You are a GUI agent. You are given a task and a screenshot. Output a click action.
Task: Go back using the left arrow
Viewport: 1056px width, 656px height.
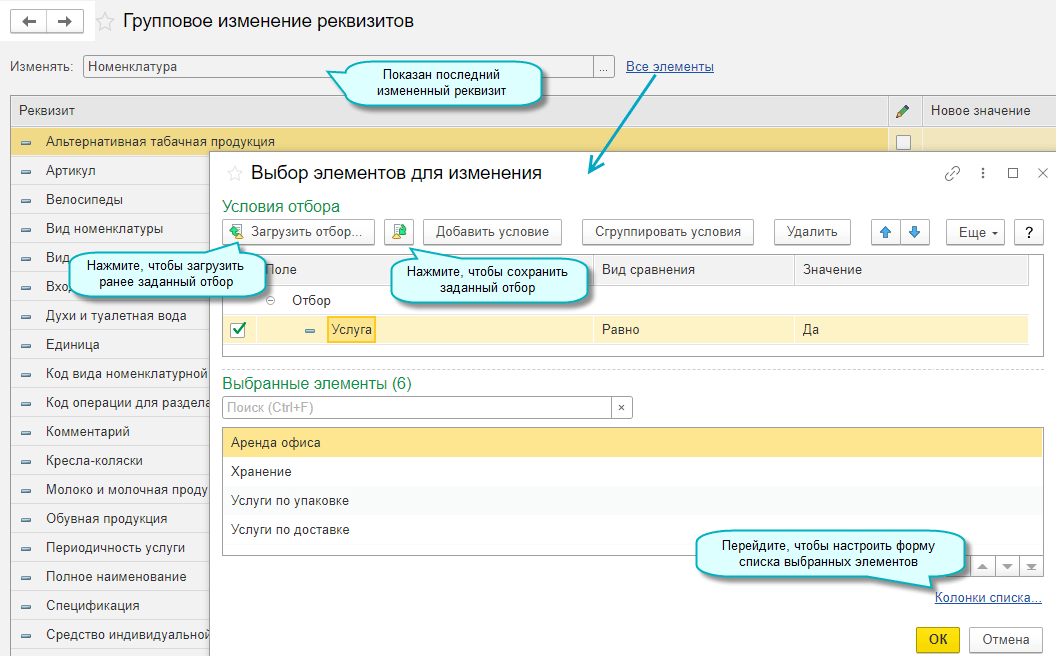tap(29, 21)
